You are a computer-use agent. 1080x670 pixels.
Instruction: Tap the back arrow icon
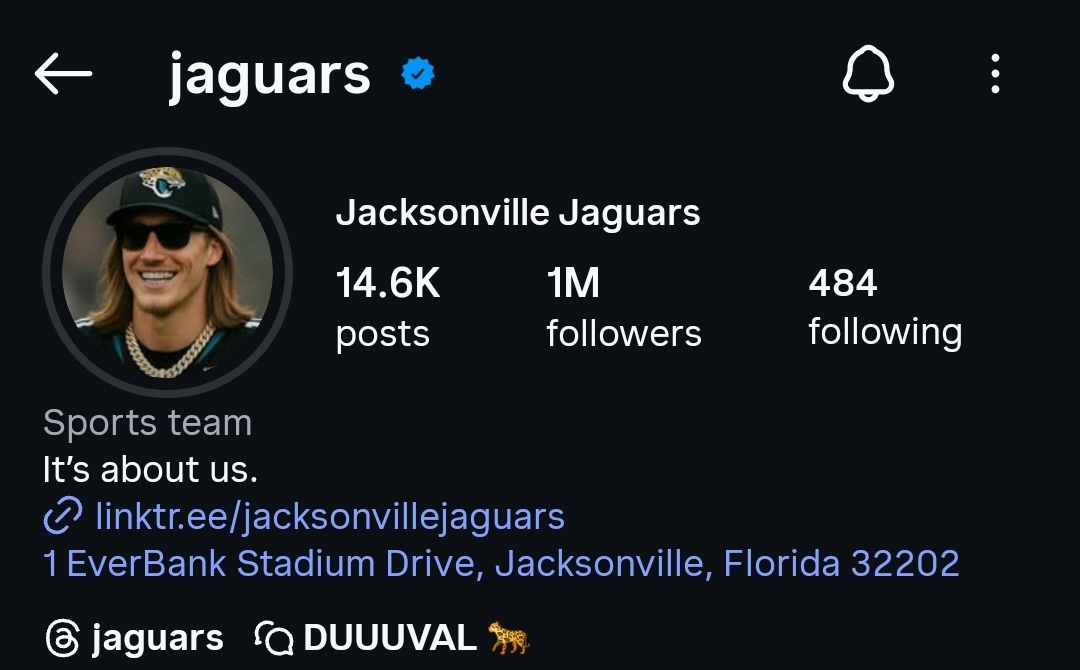coord(63,74)
